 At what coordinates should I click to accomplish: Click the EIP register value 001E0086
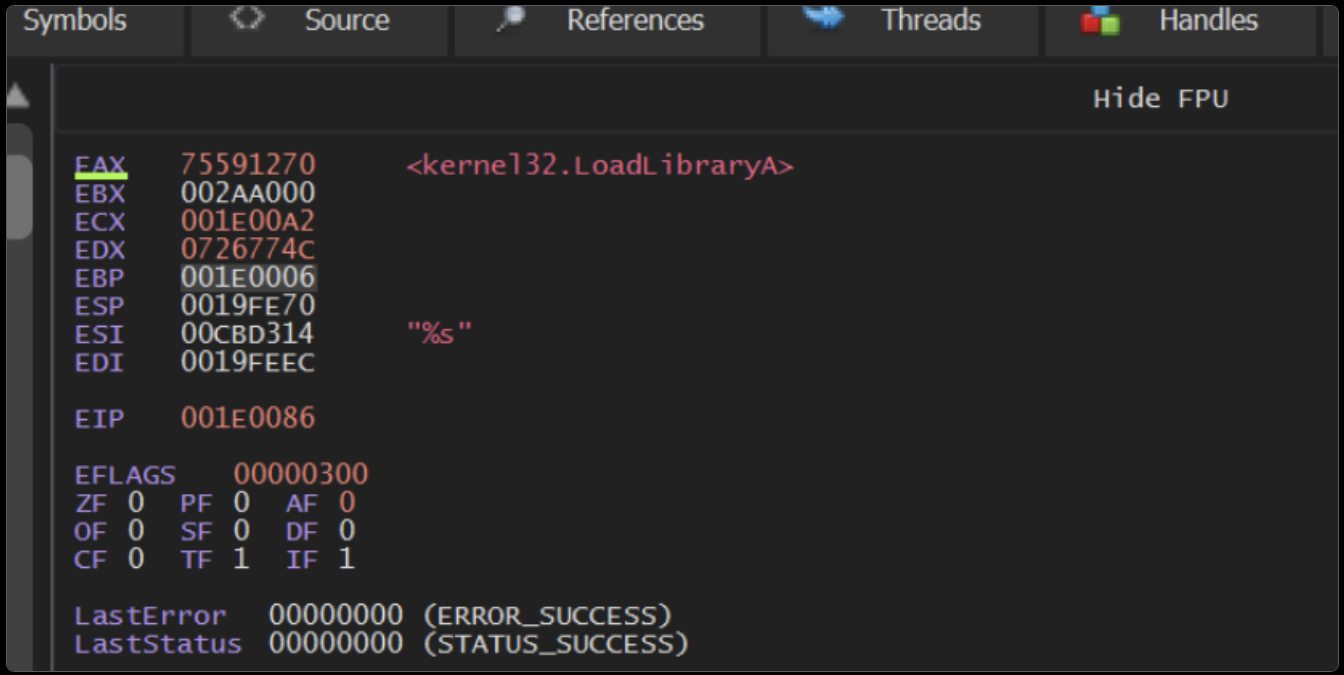click(248, 418)
